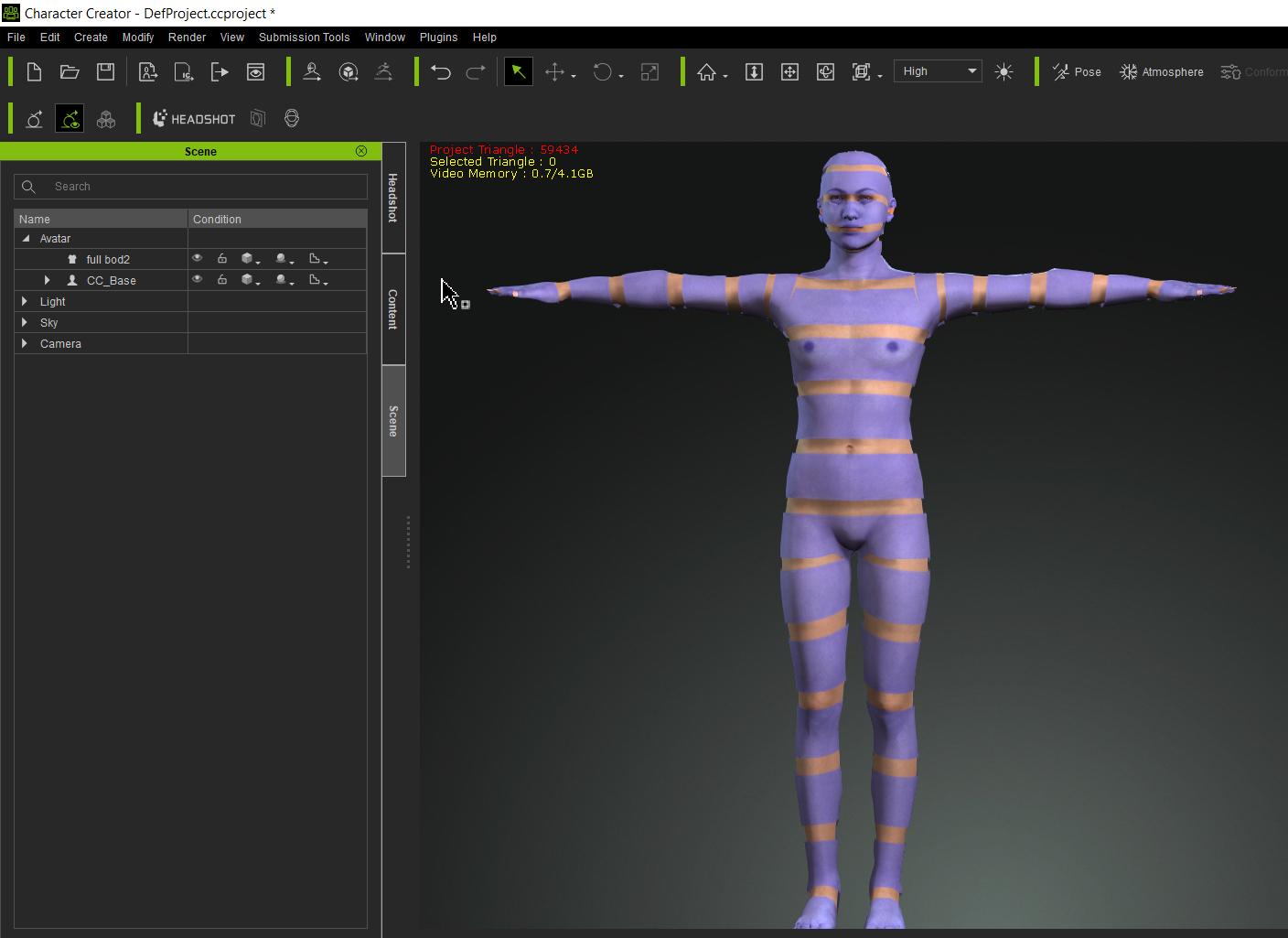Open the Create menu
Image resolution: width=1288 pixels, height=938 pixels.
91,38
